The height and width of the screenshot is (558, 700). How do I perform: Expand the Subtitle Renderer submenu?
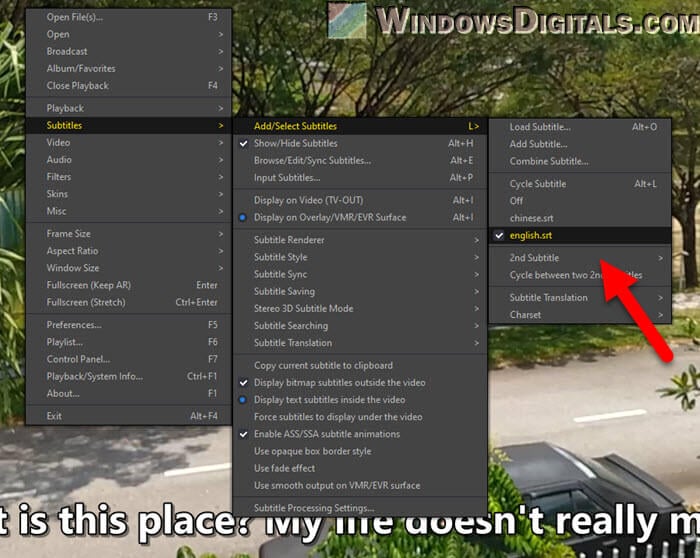pyautogui.click(x=360, y=240)
